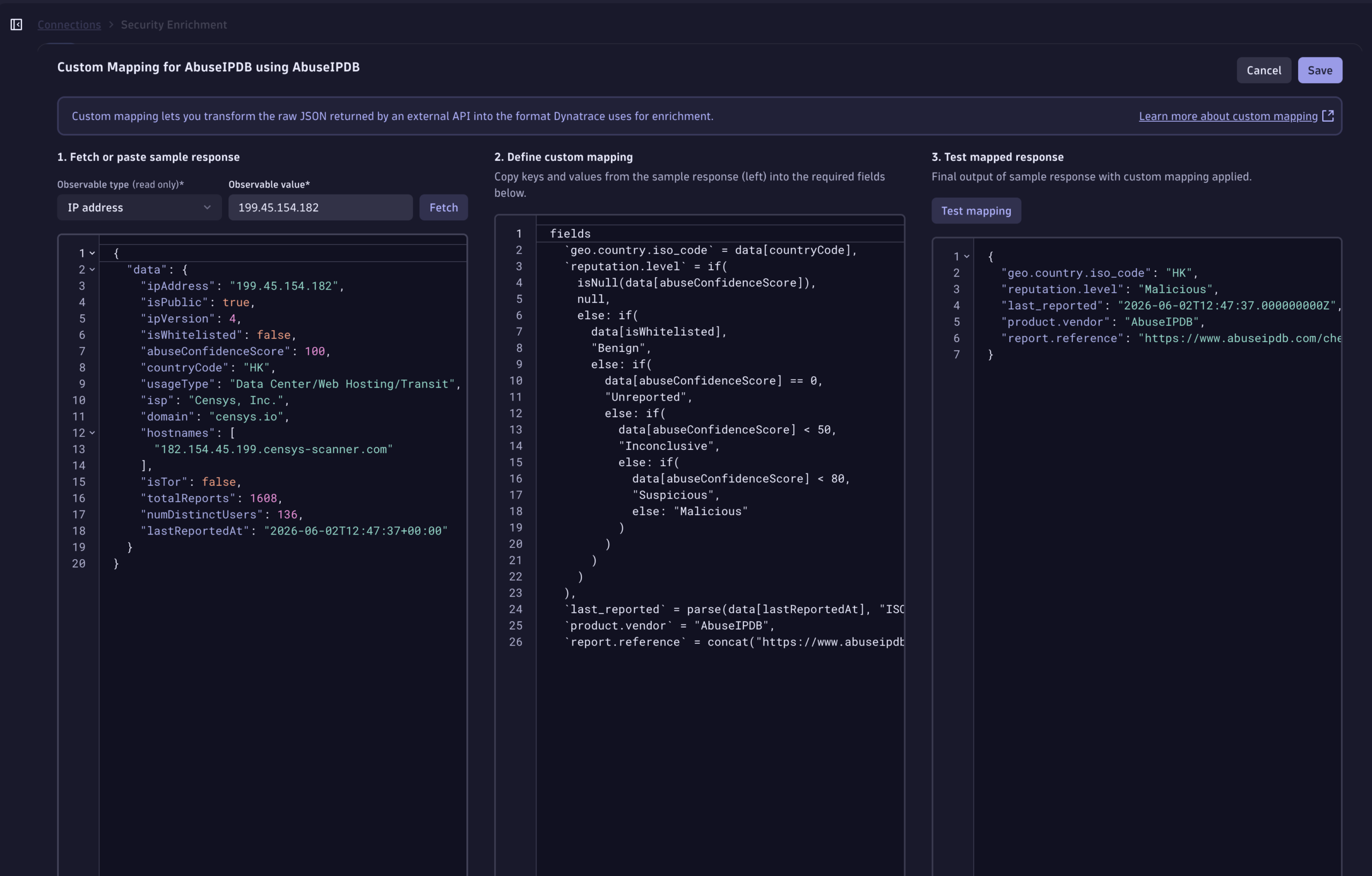Select the "Inconclusive" line in mapping
This screenshot has width=1372, height=876.
(669, 446)
